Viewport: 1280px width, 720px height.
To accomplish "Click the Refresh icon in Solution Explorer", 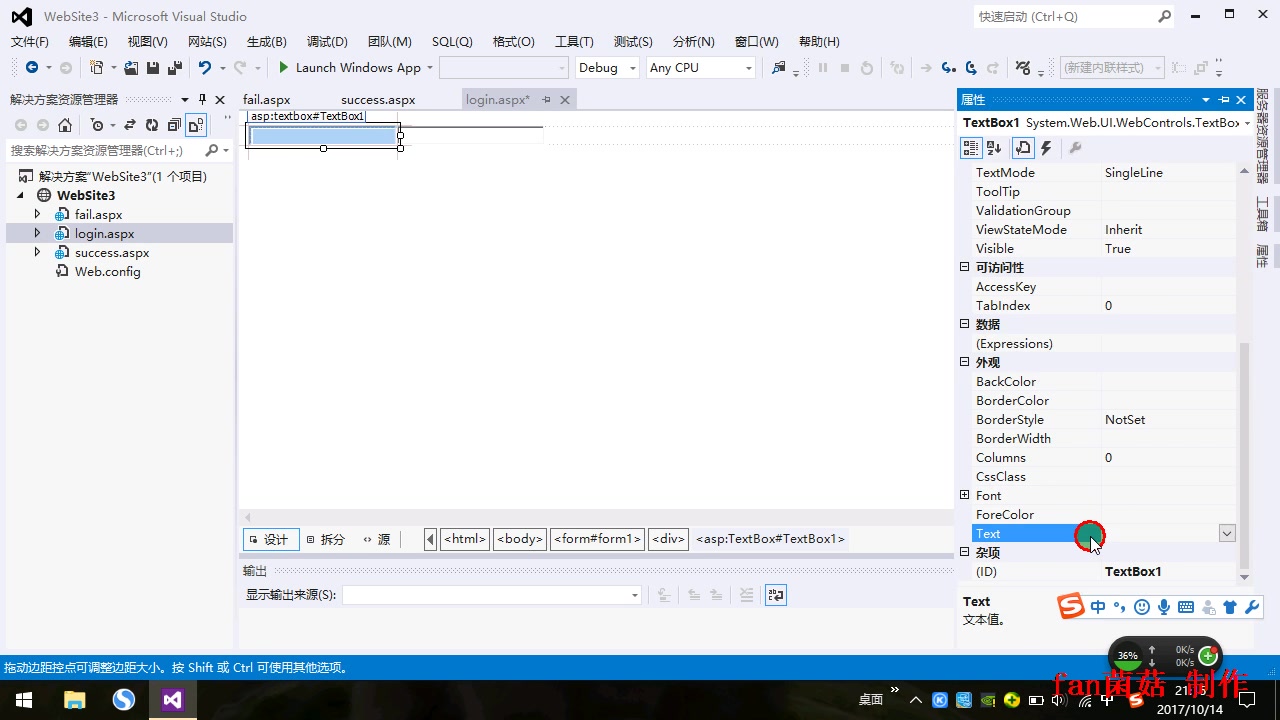I will coord(152,125).
